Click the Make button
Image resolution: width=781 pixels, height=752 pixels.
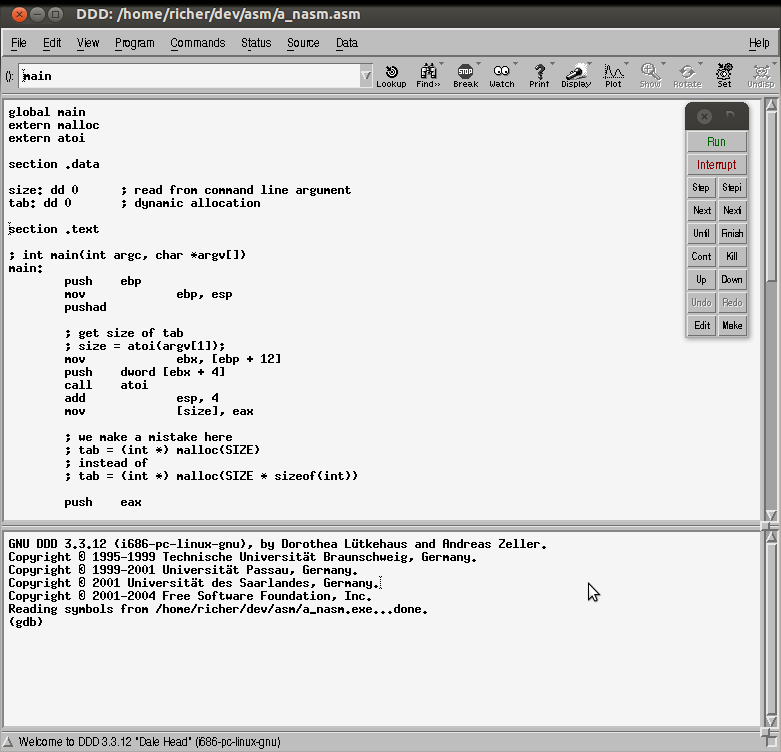pos(732,325)
